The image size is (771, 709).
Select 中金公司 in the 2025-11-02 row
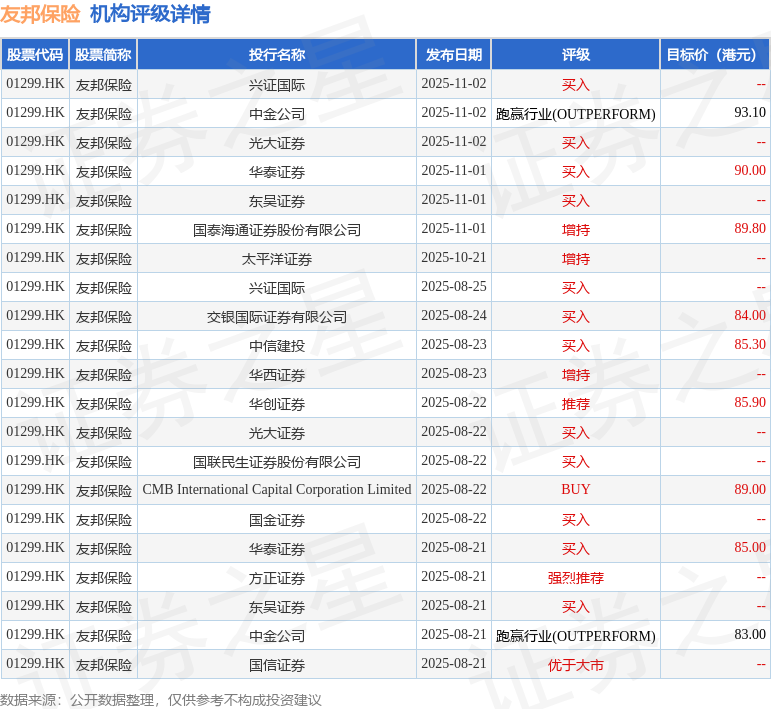point(277,114)
